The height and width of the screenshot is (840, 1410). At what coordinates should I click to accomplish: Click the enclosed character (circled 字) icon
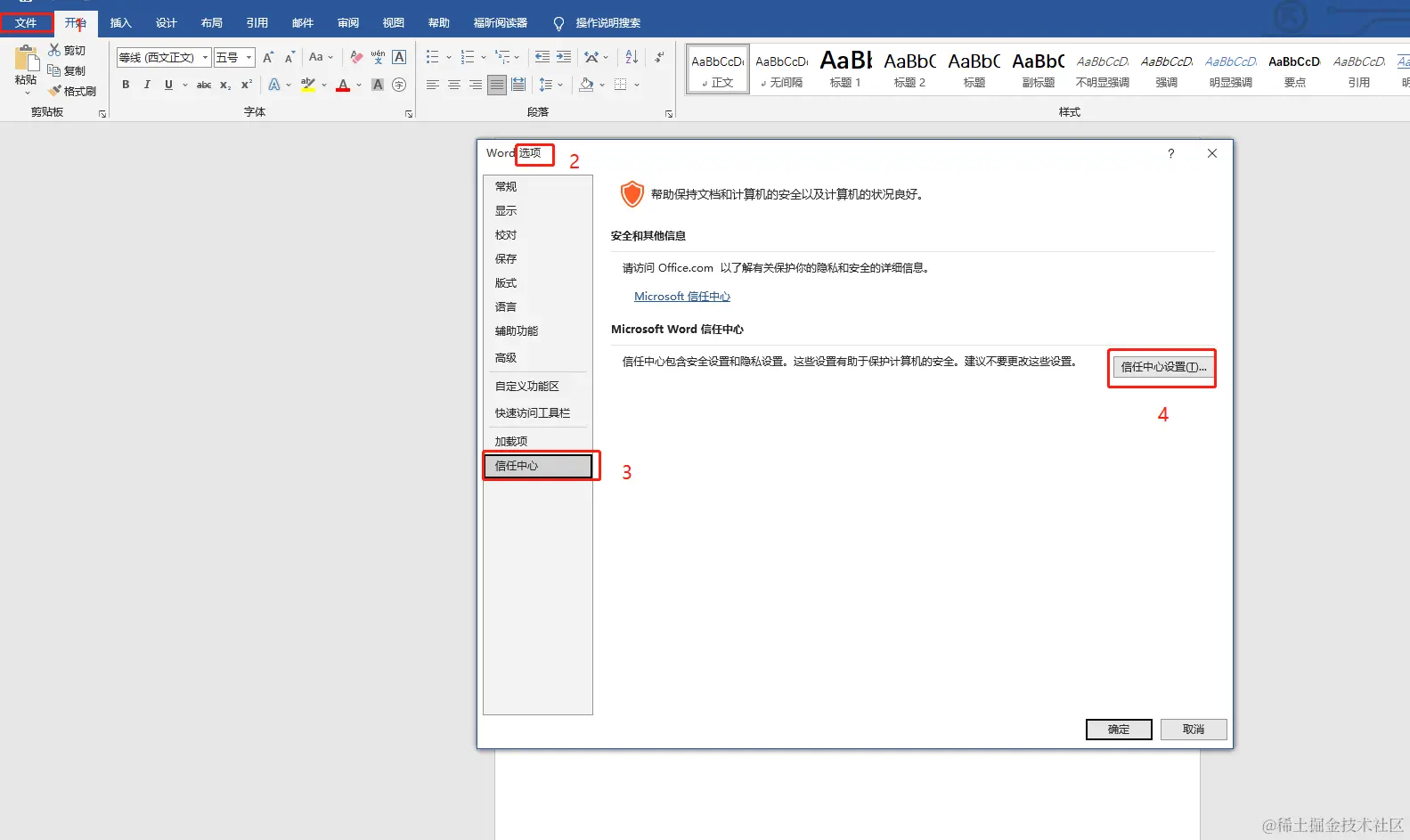click(x=399, y=85)
